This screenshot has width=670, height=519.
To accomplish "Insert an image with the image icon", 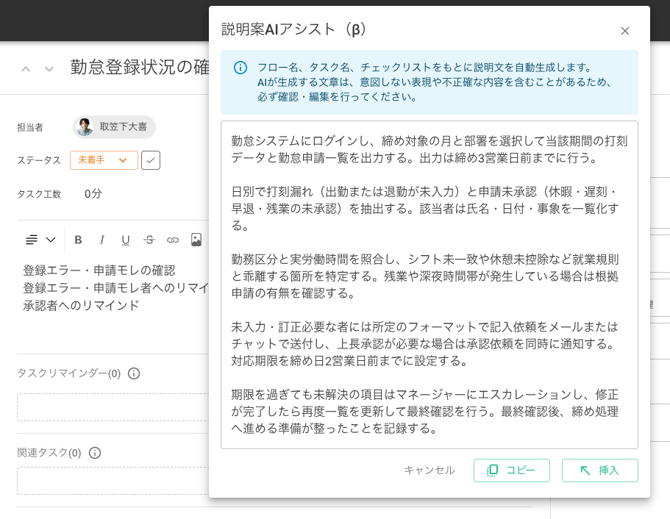I will 196,240.
